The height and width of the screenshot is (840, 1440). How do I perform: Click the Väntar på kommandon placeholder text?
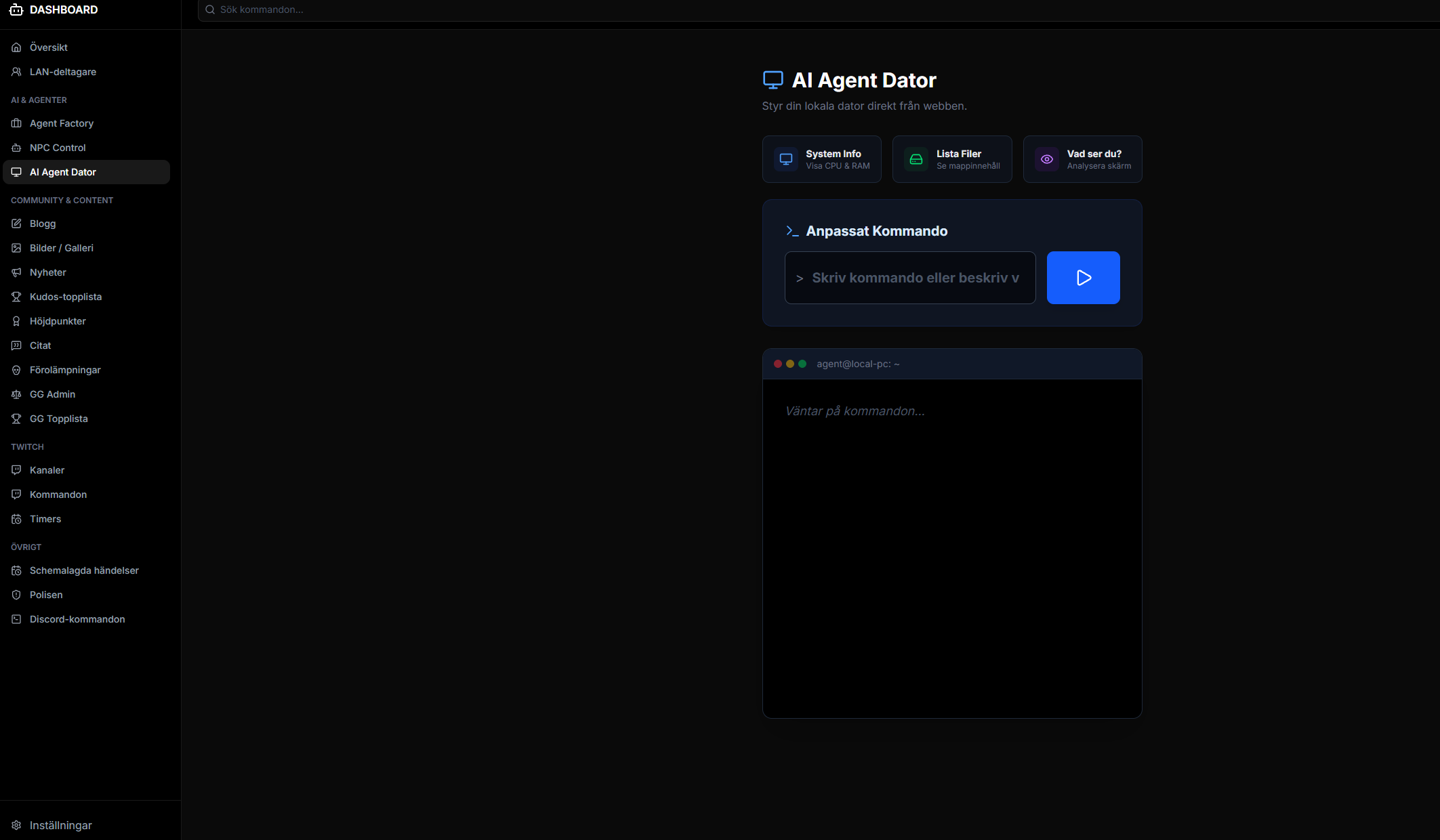point(855,411)
